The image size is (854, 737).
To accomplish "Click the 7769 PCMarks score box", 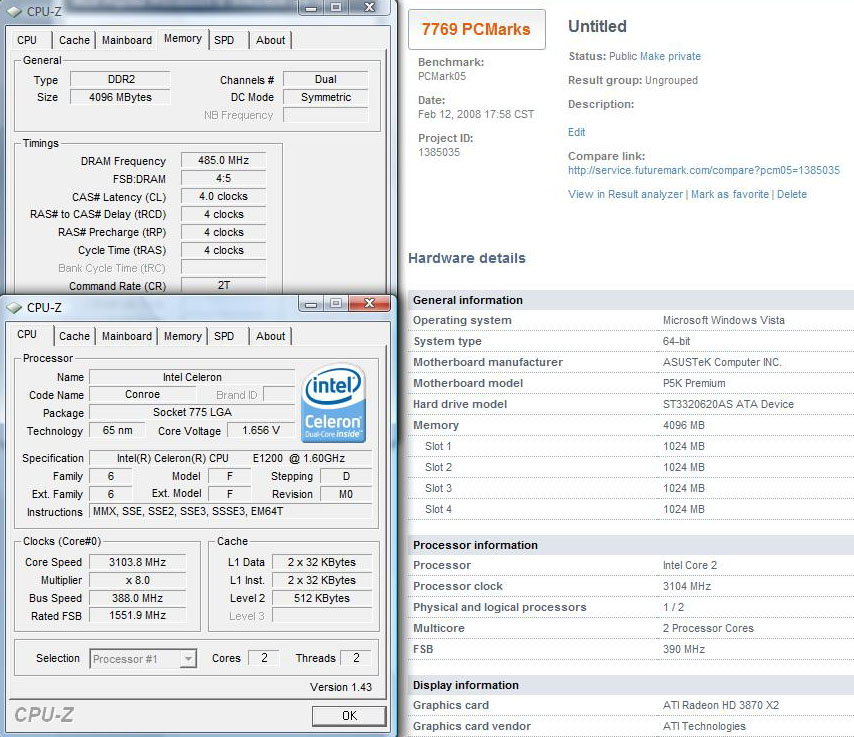I will click(x=477, y=29).
